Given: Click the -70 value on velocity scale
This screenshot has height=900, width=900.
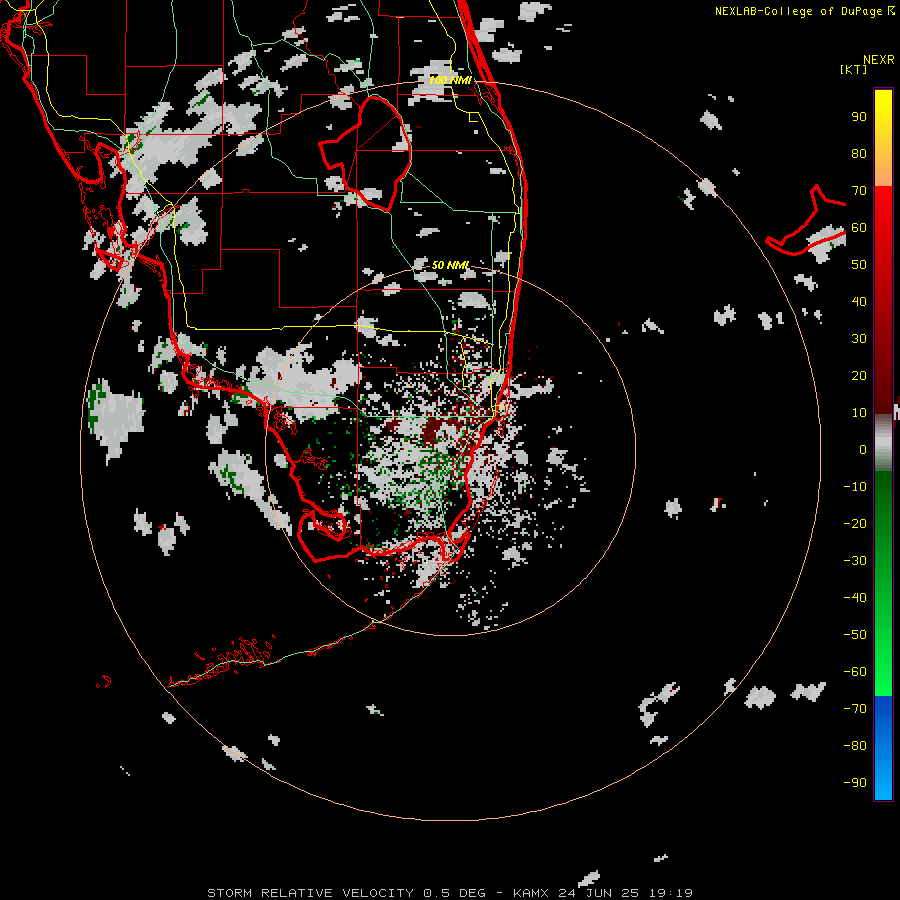Looking at the screenshot, I should tap(855, 709).
